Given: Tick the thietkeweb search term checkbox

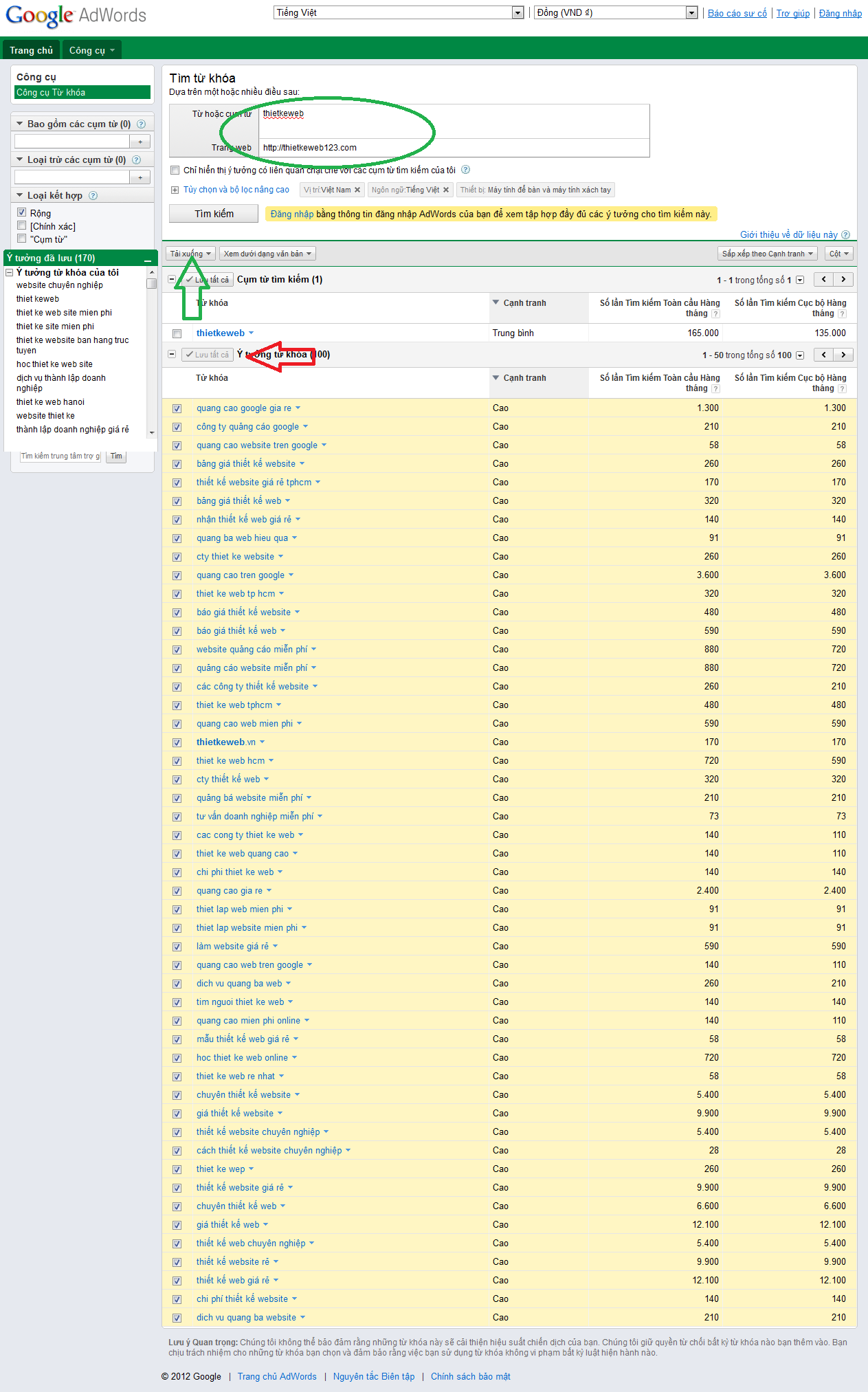Looking at the screenshot, I should click(x=177, y=333).
